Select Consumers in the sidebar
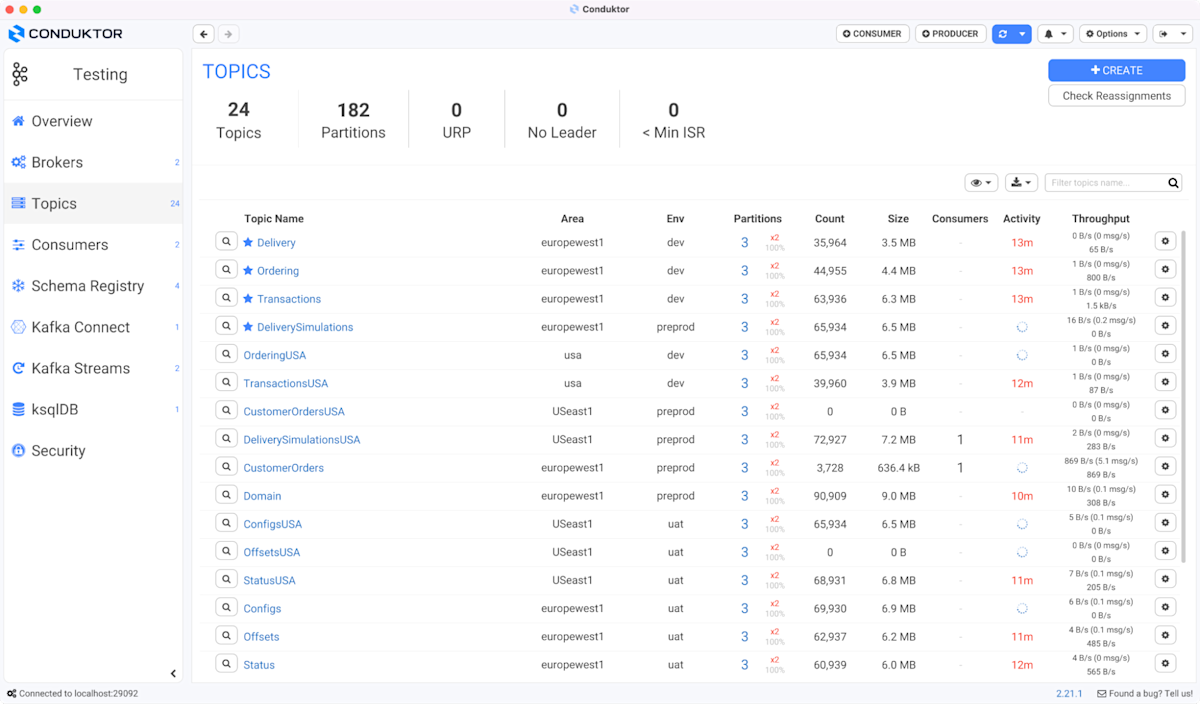This screenshot has width=1200, height=704. click(93, 244)
